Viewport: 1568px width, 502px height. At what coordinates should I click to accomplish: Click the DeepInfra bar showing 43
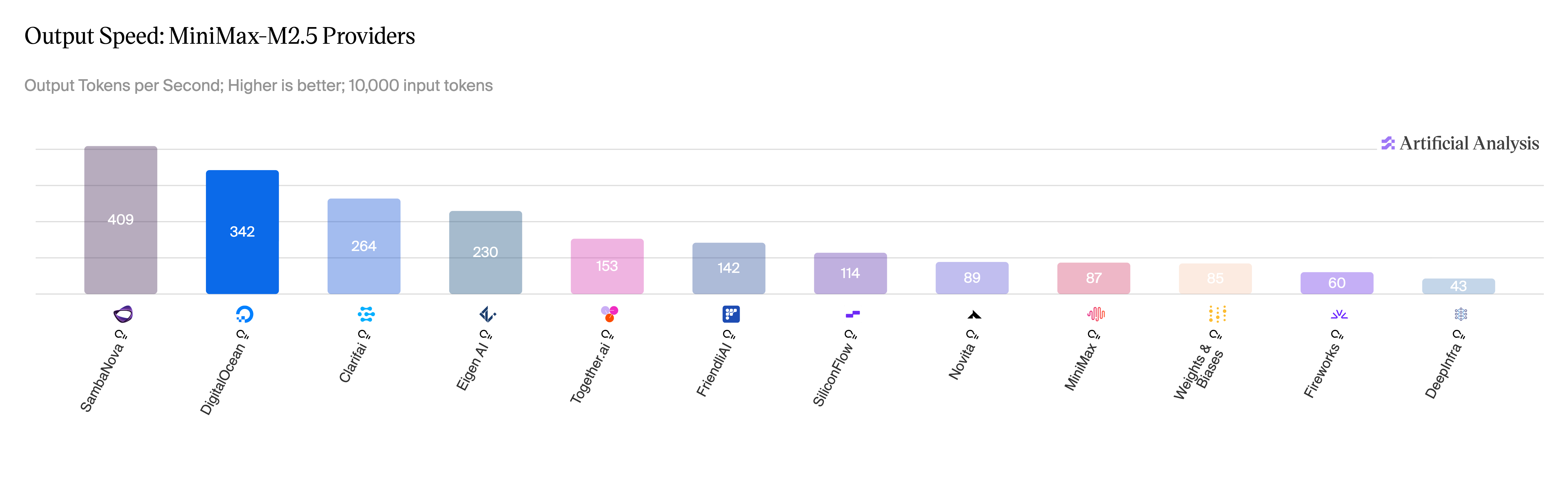pos(1458,286)
